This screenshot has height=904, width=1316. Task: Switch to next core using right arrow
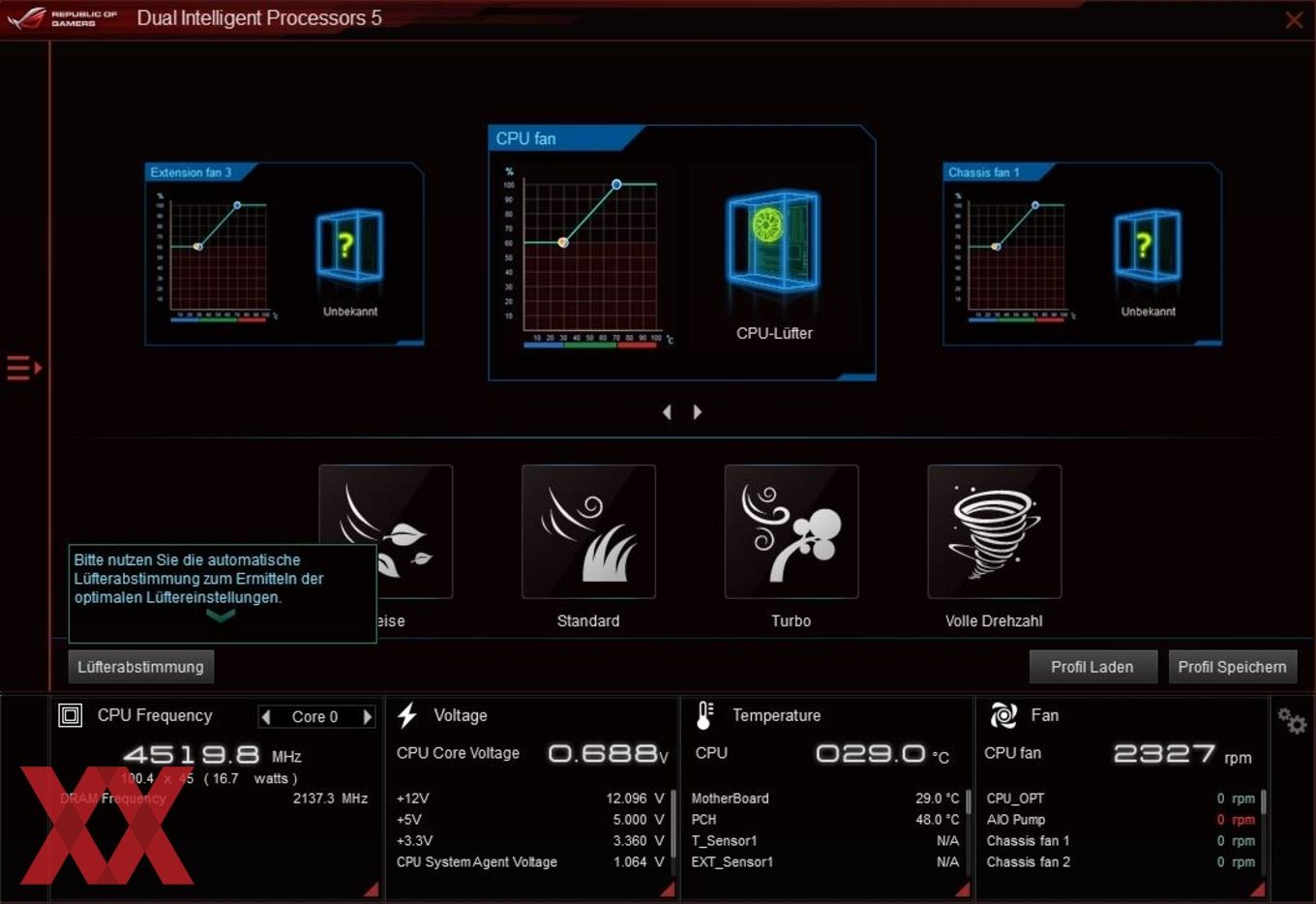point(368,717)
